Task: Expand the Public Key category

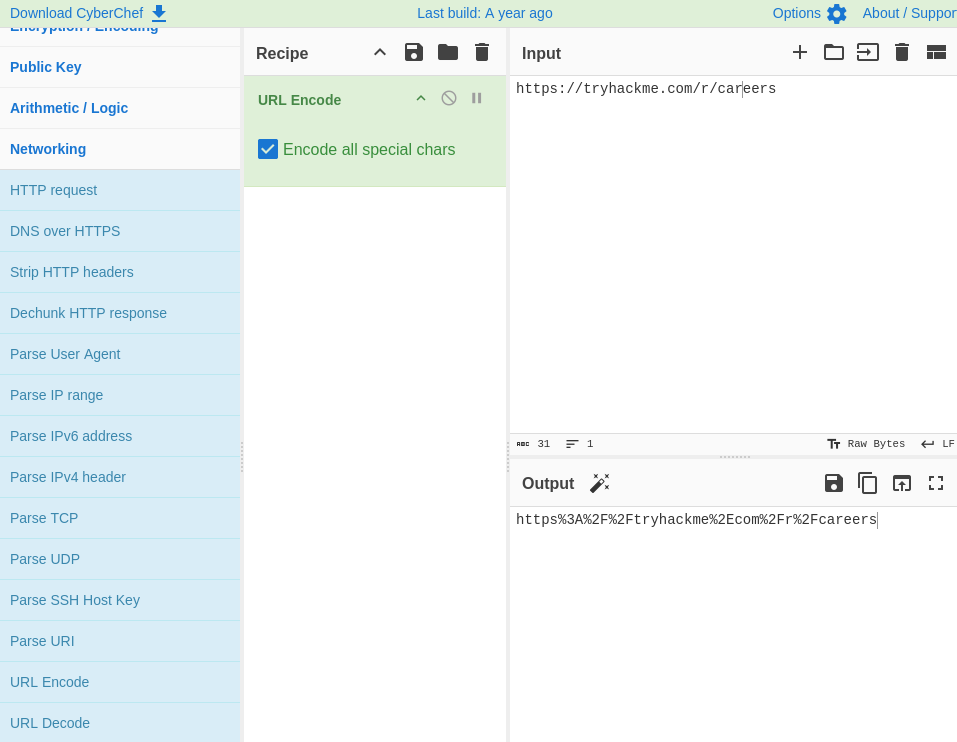Action: pos(120,67)
